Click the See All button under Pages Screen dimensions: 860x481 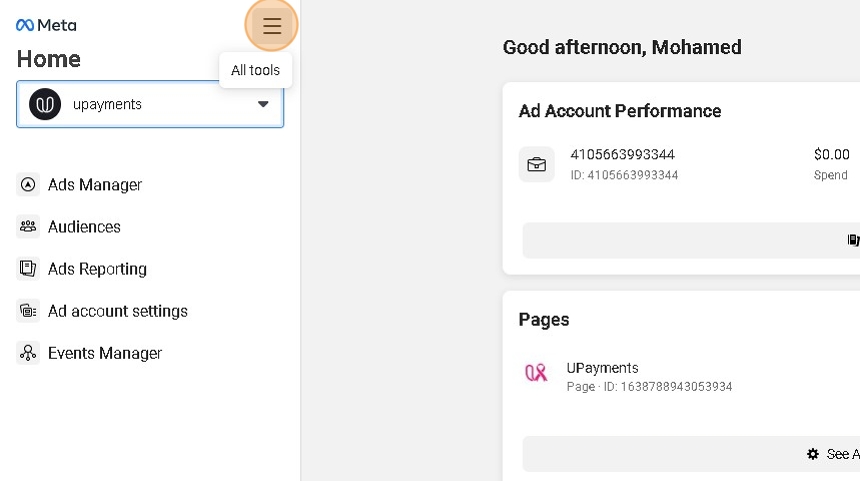point(836,454)
